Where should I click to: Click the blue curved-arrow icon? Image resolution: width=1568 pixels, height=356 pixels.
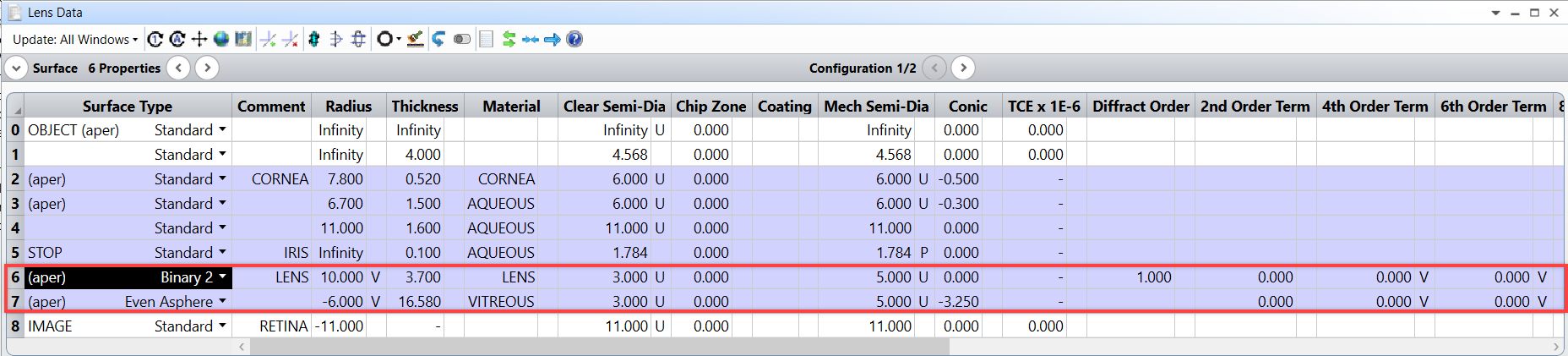[x=438, y=39]
